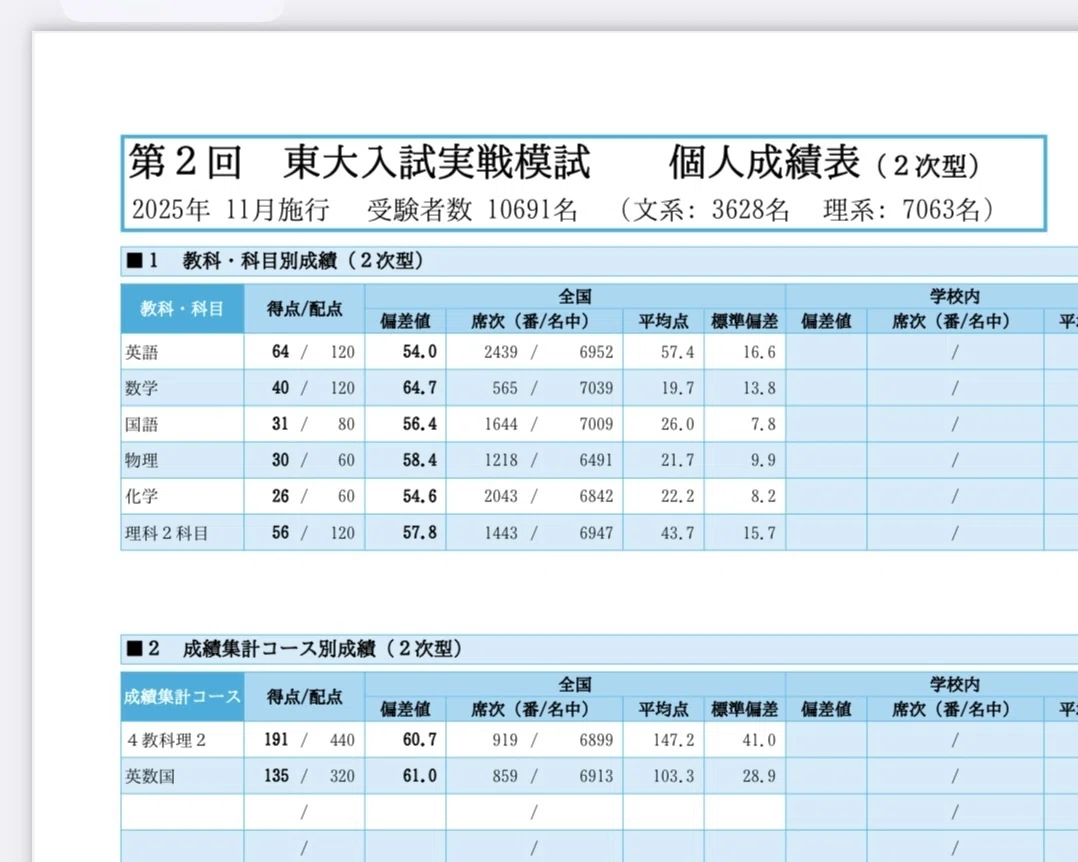
Task: Click section header 成績集計コース別成績
Action: tap(322, 648)
